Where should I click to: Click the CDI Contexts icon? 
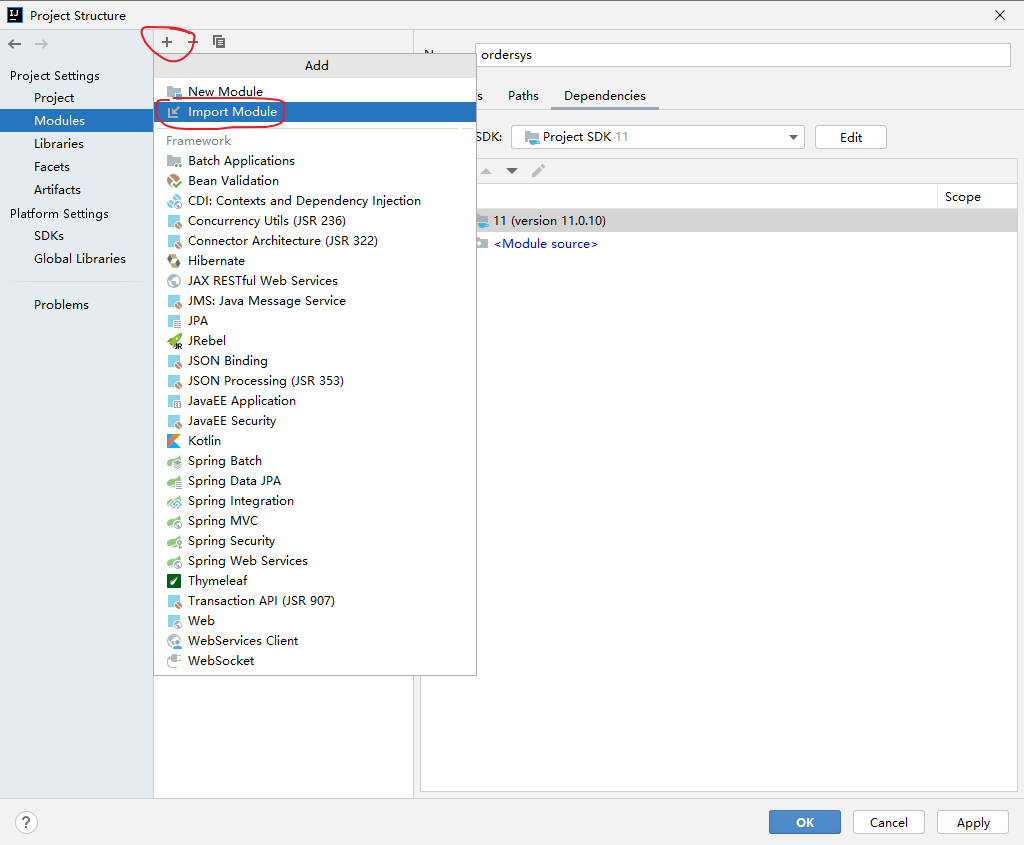coord(174,201)
